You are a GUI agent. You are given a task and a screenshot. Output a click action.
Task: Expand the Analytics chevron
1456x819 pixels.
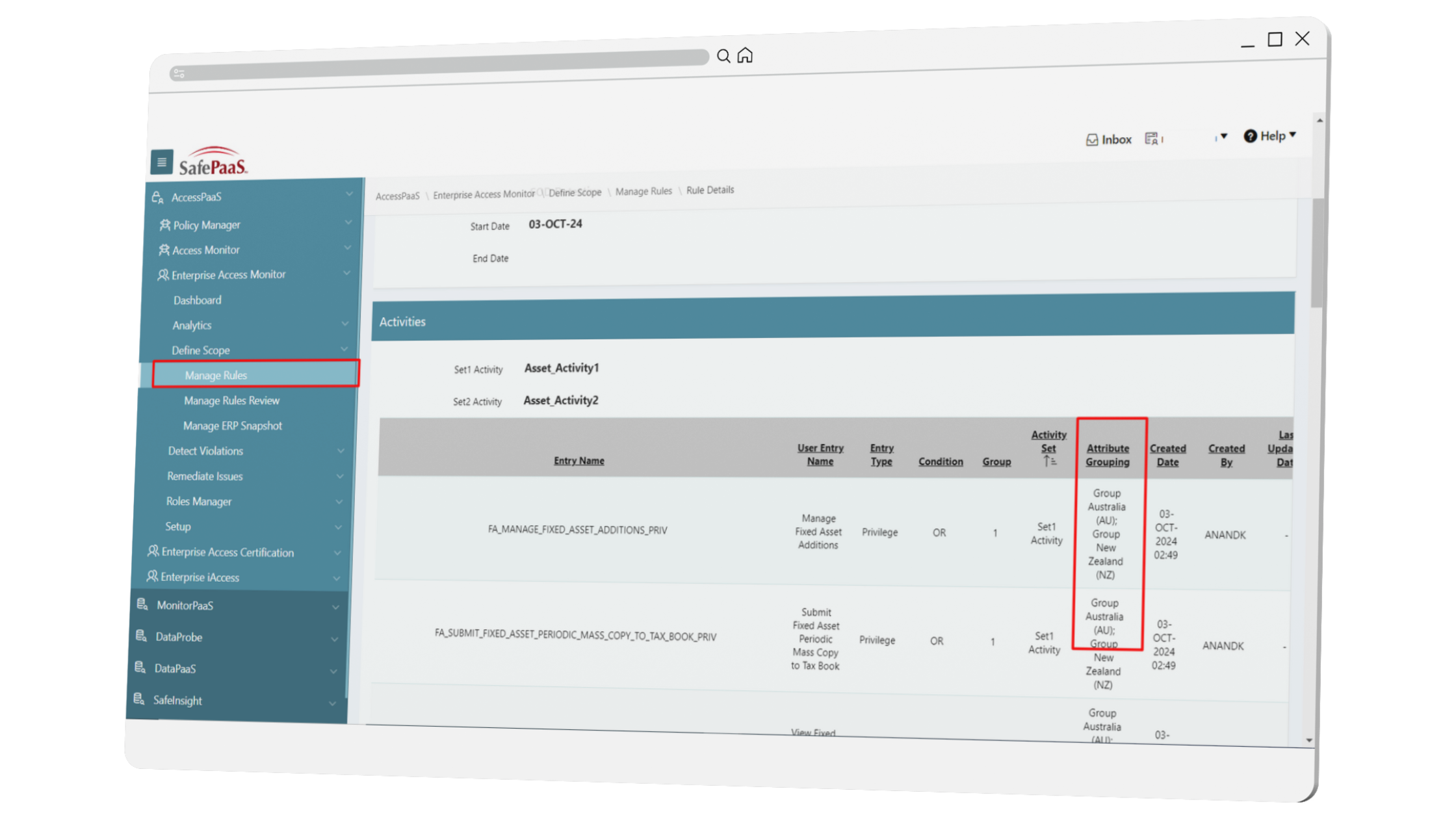tap(345, 323)
